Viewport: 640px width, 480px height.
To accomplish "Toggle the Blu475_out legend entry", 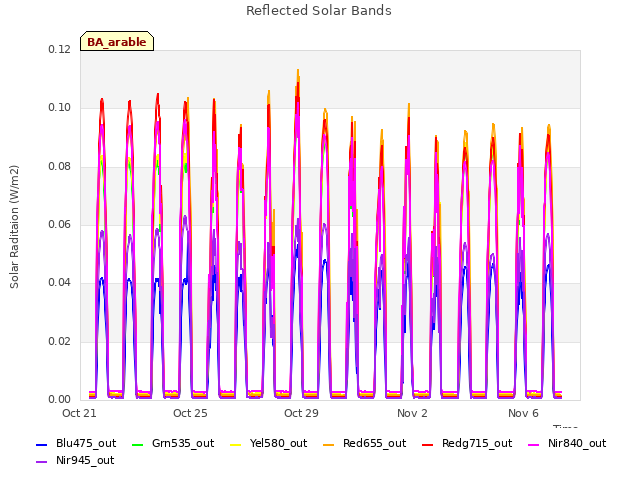I will pyautogui.click(x=76, y=443).
